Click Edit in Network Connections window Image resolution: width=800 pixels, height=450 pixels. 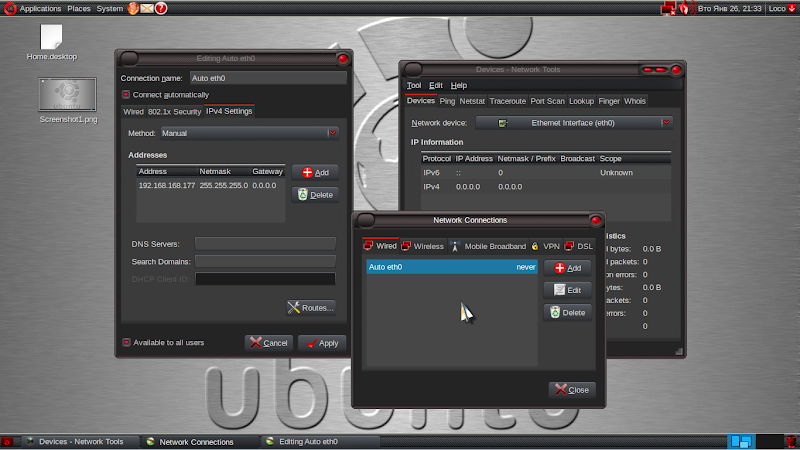(x=567, y=290)
